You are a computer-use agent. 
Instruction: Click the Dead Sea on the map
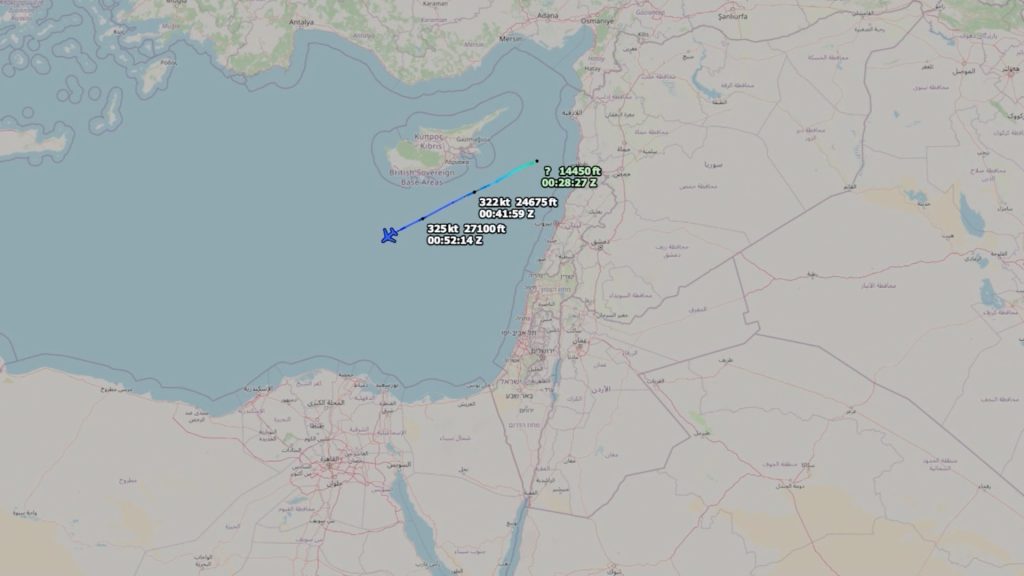click(x=554, y=372)
